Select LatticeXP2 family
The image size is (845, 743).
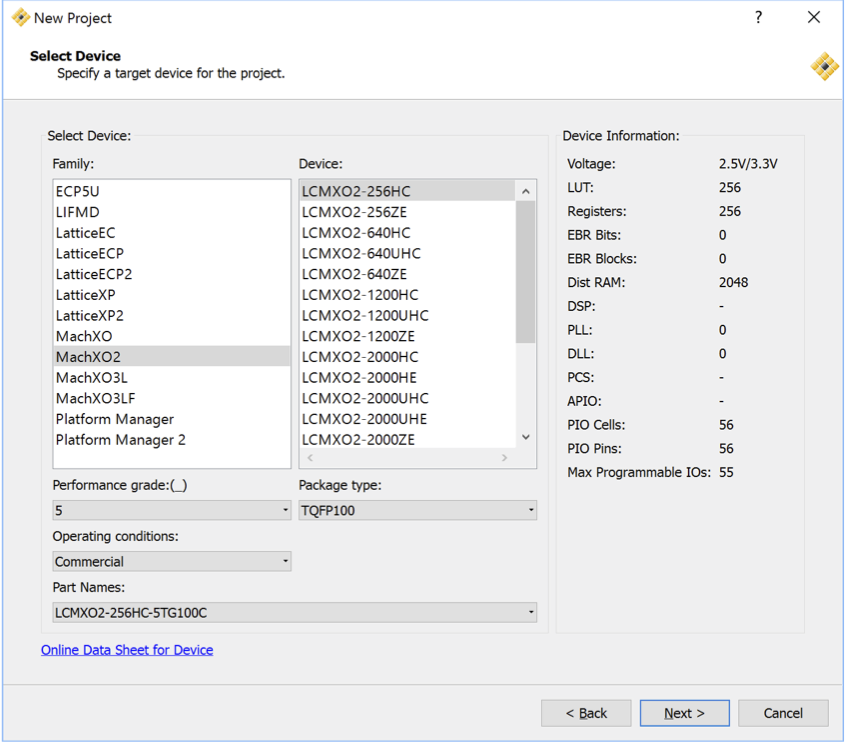click(171, 316)
